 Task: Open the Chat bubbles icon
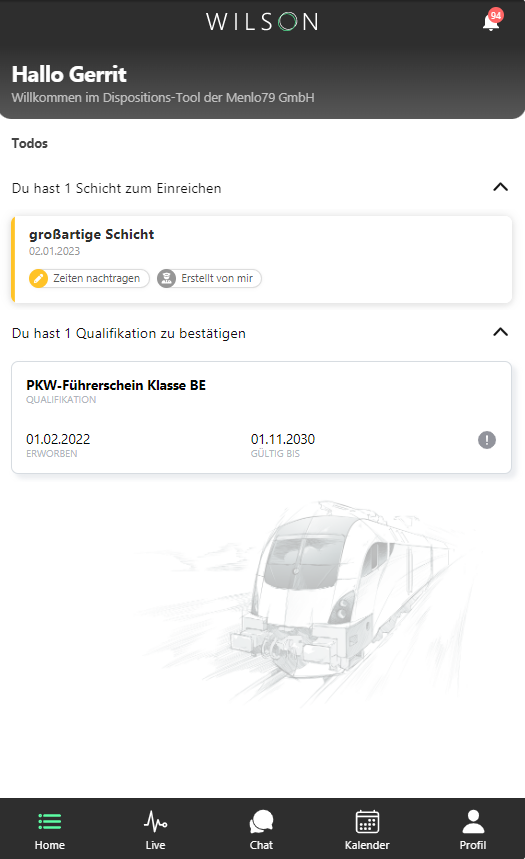[261, 821]
